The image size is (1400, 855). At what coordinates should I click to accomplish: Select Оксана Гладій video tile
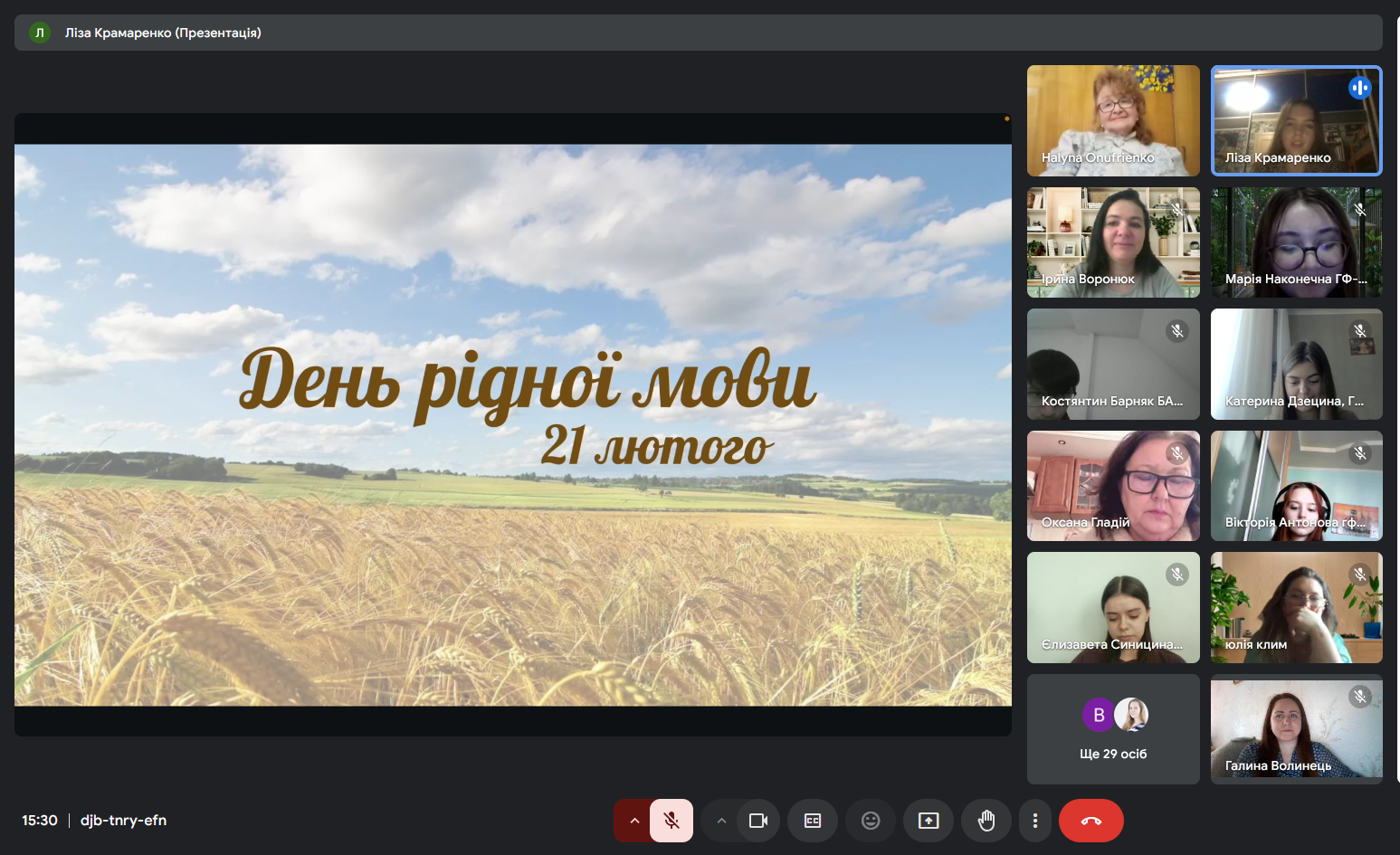pyautogui.click(x=1113, y=486)
